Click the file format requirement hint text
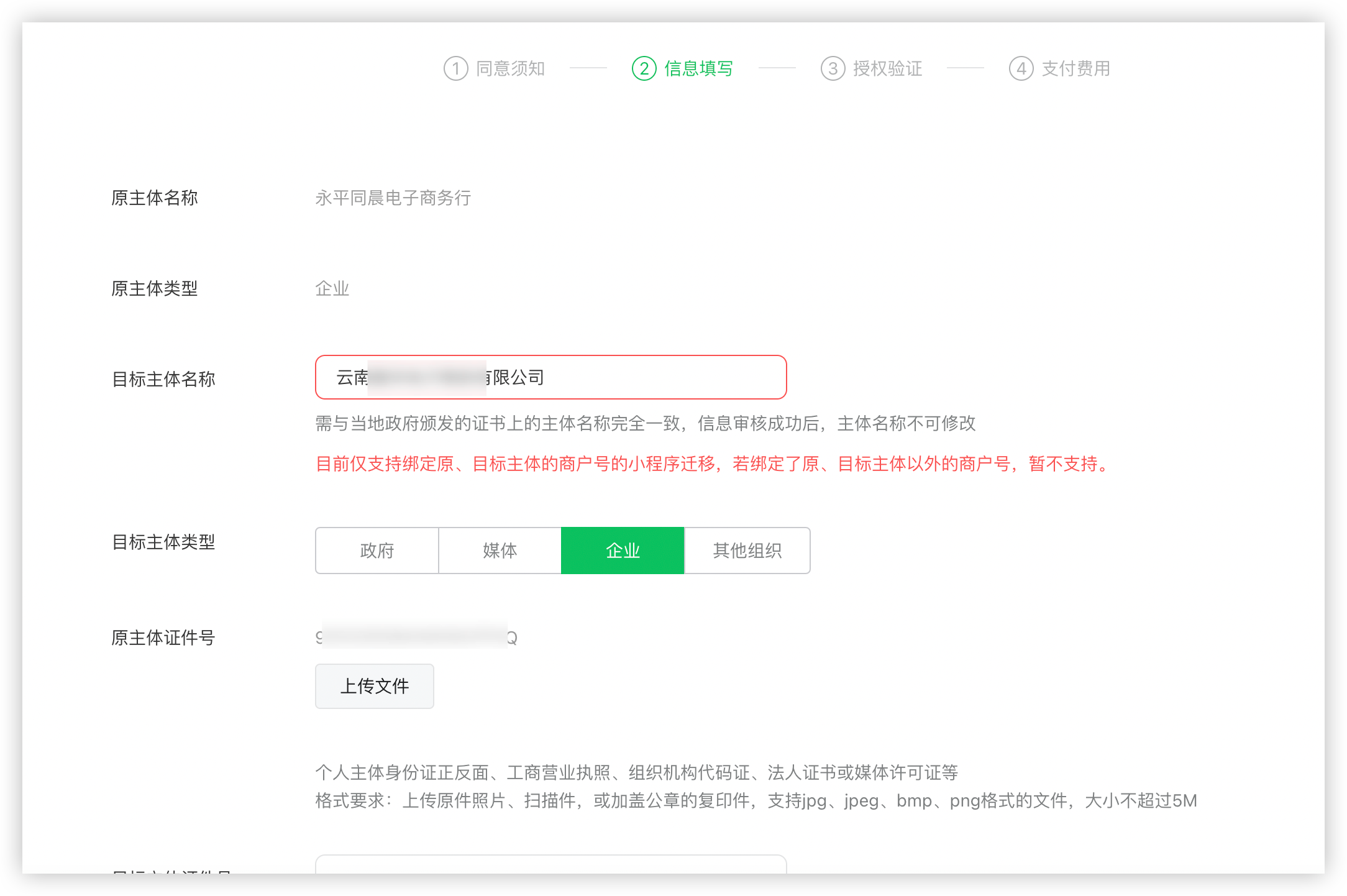 756,800
